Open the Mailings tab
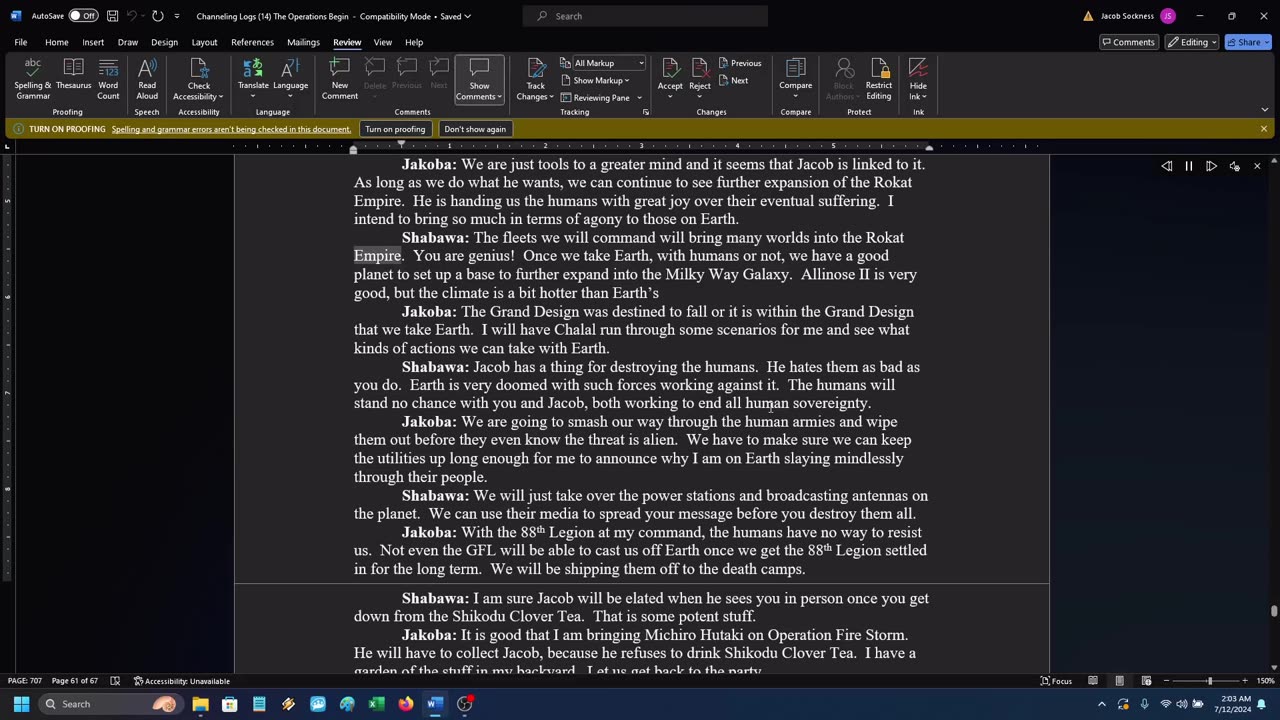Viewport: 1280px width, 720px height. 303,42
